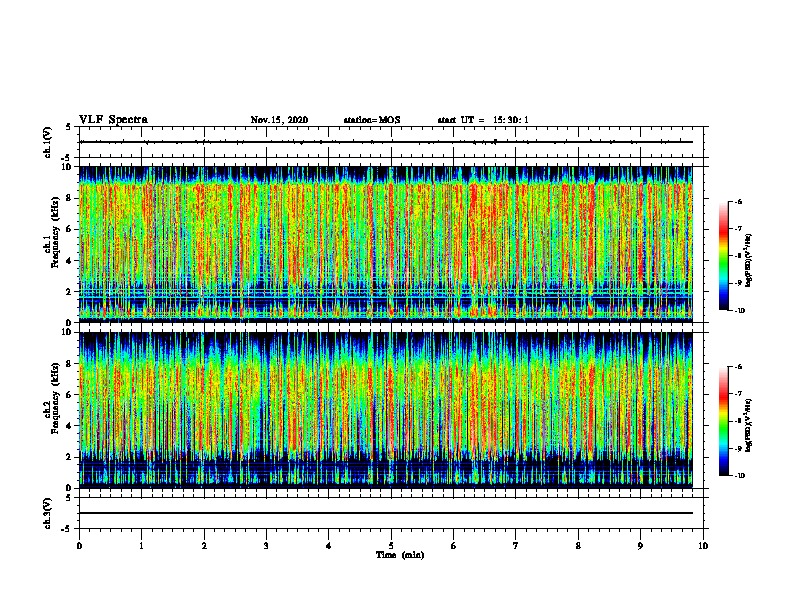Click the "VLF Spectra" plot title
792x612 pixels.
click(x=113, y=120)
